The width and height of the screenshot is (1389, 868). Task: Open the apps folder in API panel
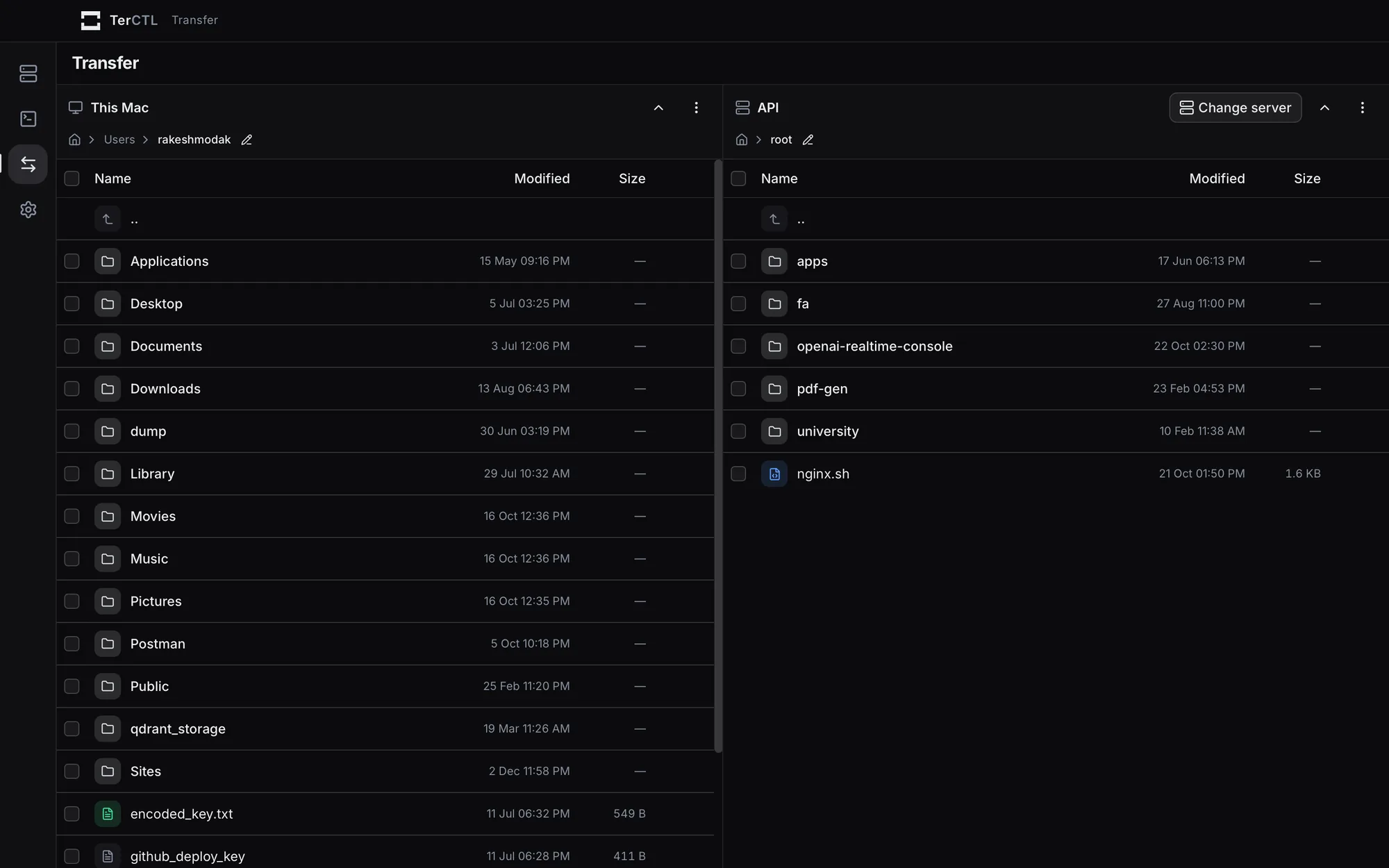(x=1056, y=261)
